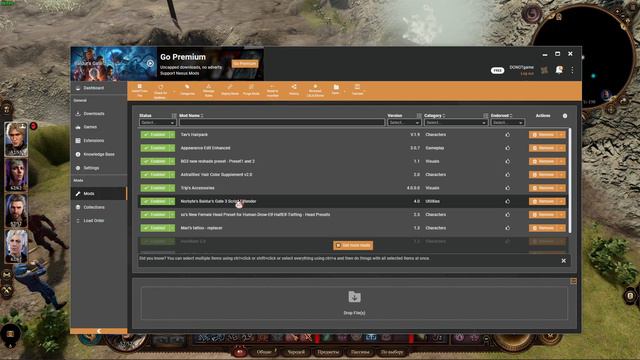
Task: Select the white-haired bottom party portrait in game
Action: (x=16, y=246)
